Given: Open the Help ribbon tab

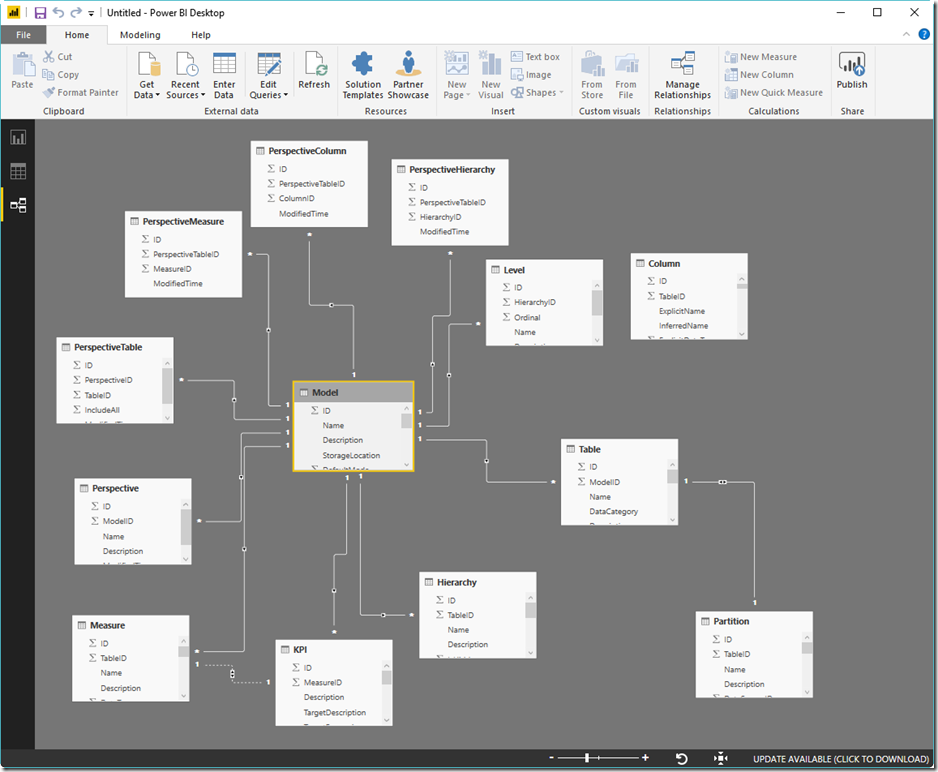Looking at the screenshot, I should (201, 35).
